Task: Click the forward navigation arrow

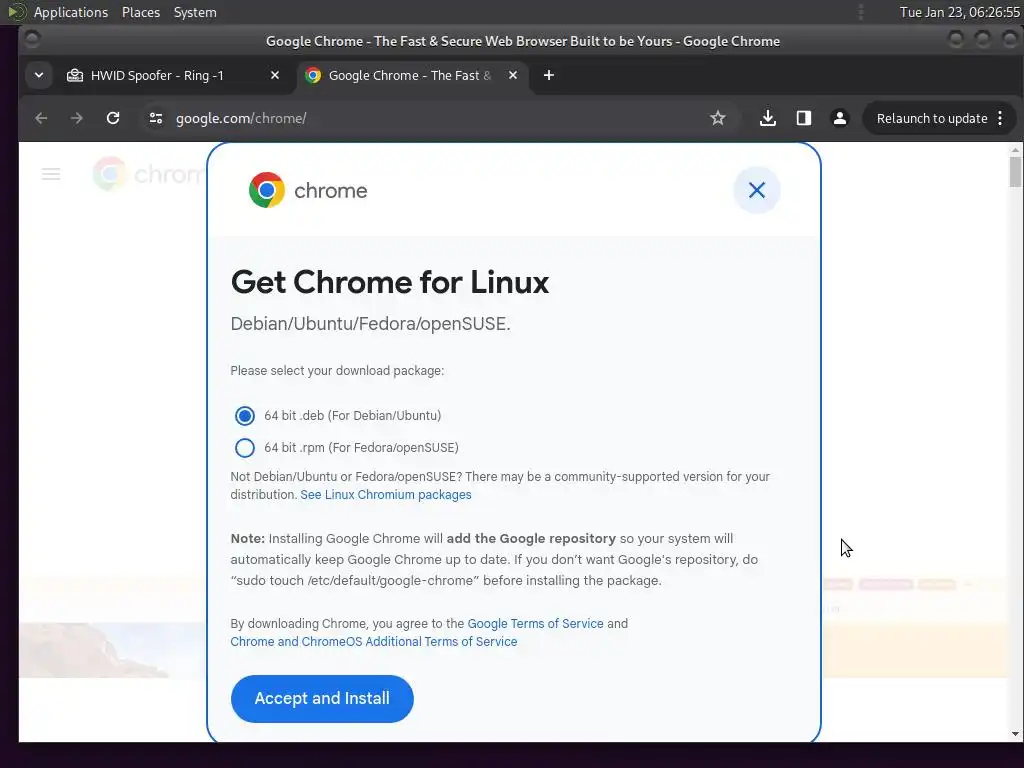Action: [76, 118]
